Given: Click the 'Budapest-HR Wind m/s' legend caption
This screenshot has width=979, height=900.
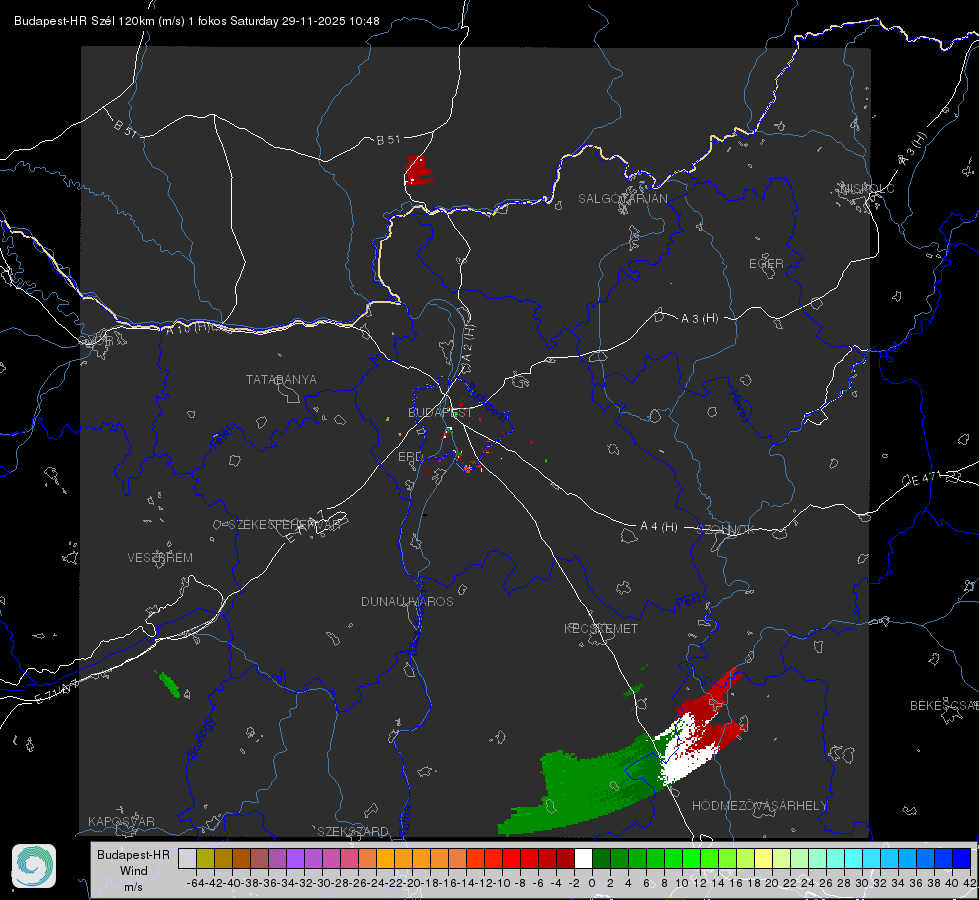Looking at the screenshot, I should [134, 870].
